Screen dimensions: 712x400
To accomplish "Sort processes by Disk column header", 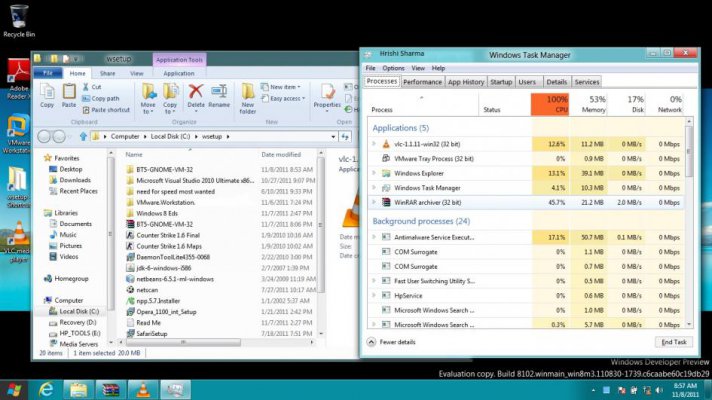I will [x=626, y=104].
